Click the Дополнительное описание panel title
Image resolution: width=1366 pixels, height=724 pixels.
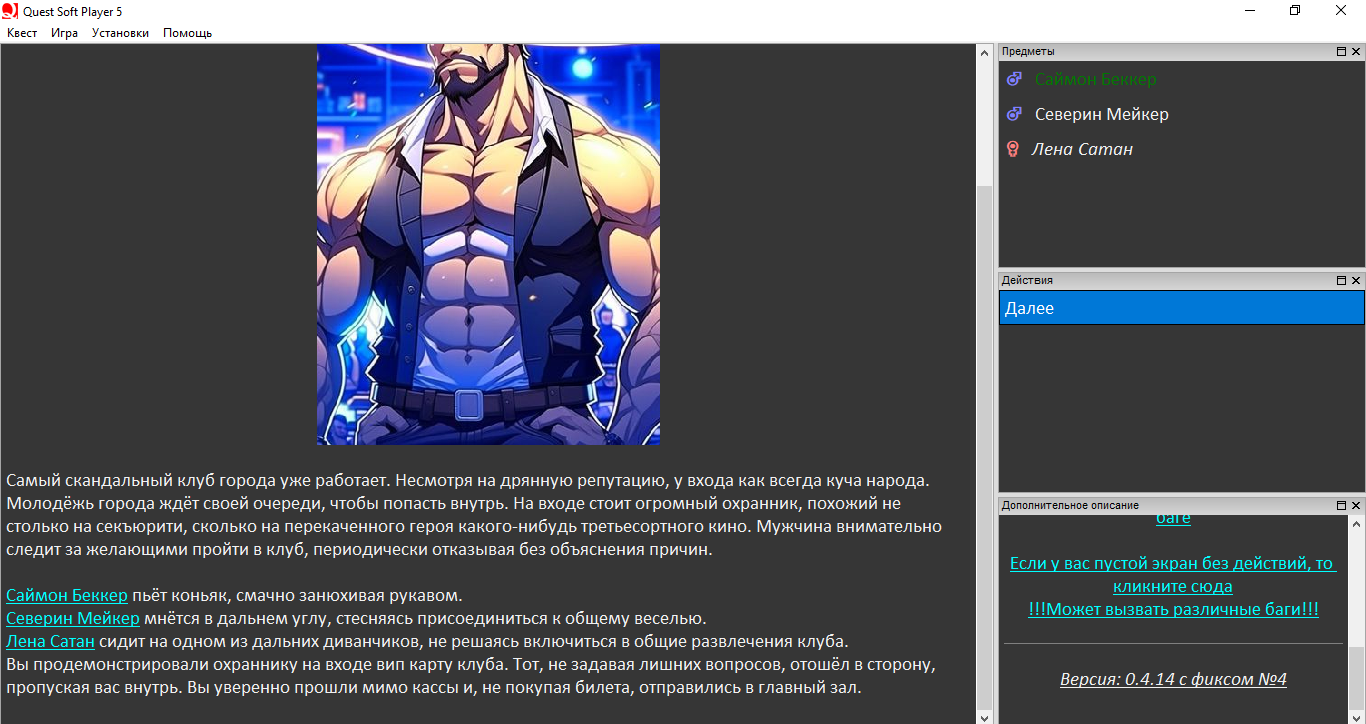tap(1070, 505)
